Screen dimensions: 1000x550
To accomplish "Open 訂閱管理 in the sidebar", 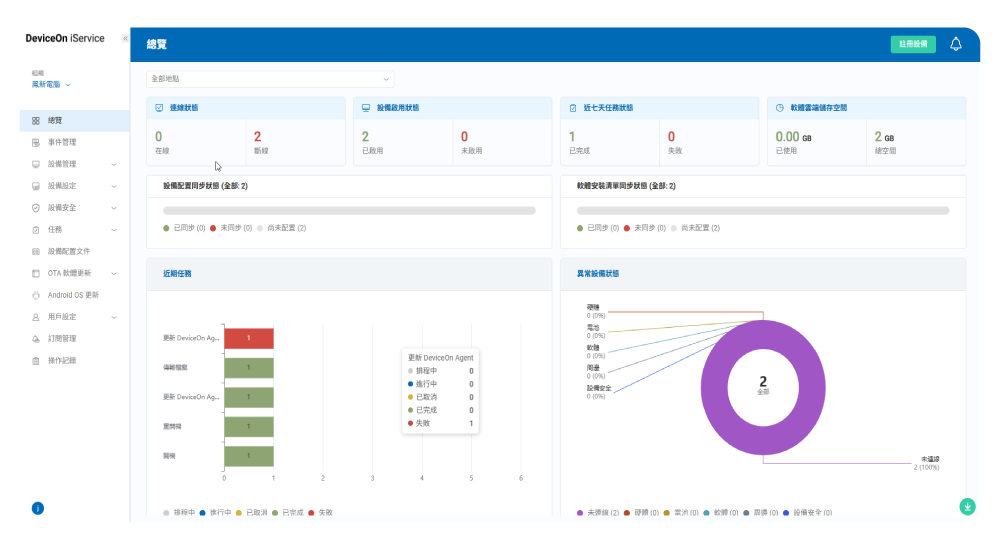I will [61, 338].
